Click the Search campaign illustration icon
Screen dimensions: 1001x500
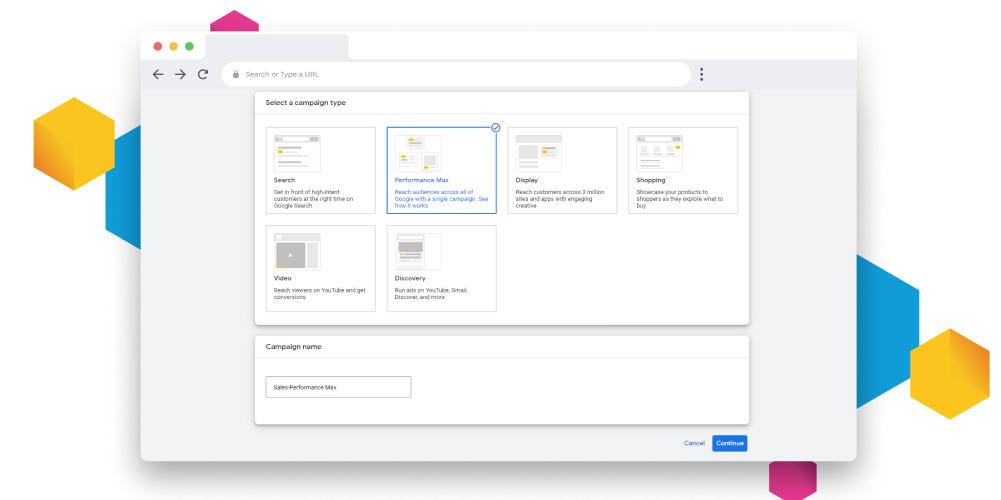297,153
